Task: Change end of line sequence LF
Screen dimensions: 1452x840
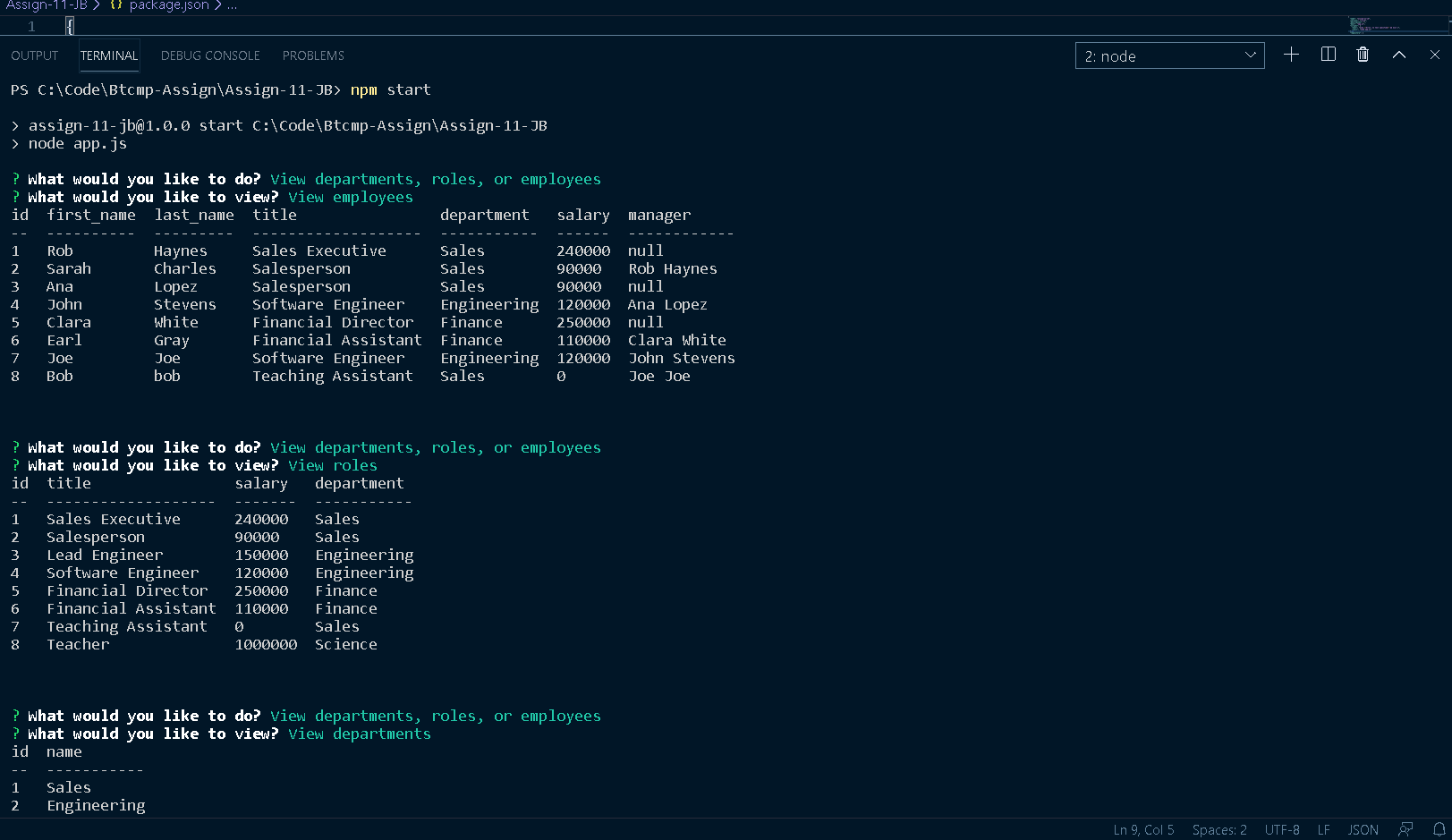Action: (1323, 829)
